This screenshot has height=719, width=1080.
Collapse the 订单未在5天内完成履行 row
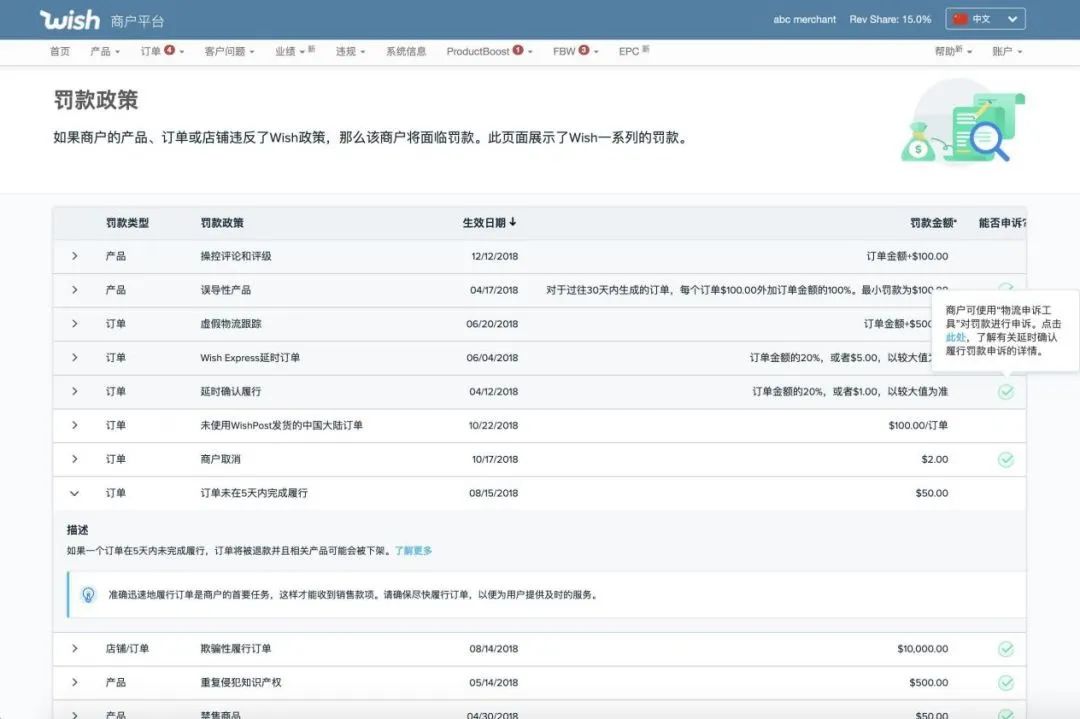(74, 493)
